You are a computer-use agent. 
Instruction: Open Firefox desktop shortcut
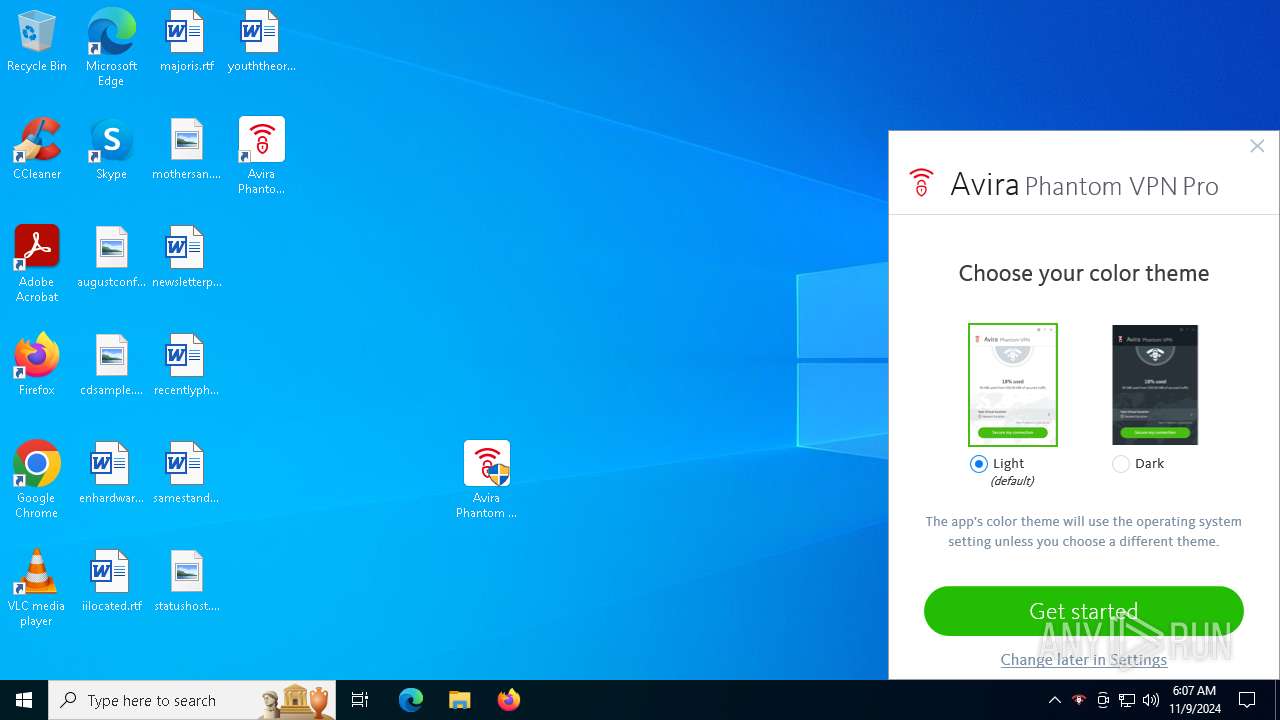point(37,366)
